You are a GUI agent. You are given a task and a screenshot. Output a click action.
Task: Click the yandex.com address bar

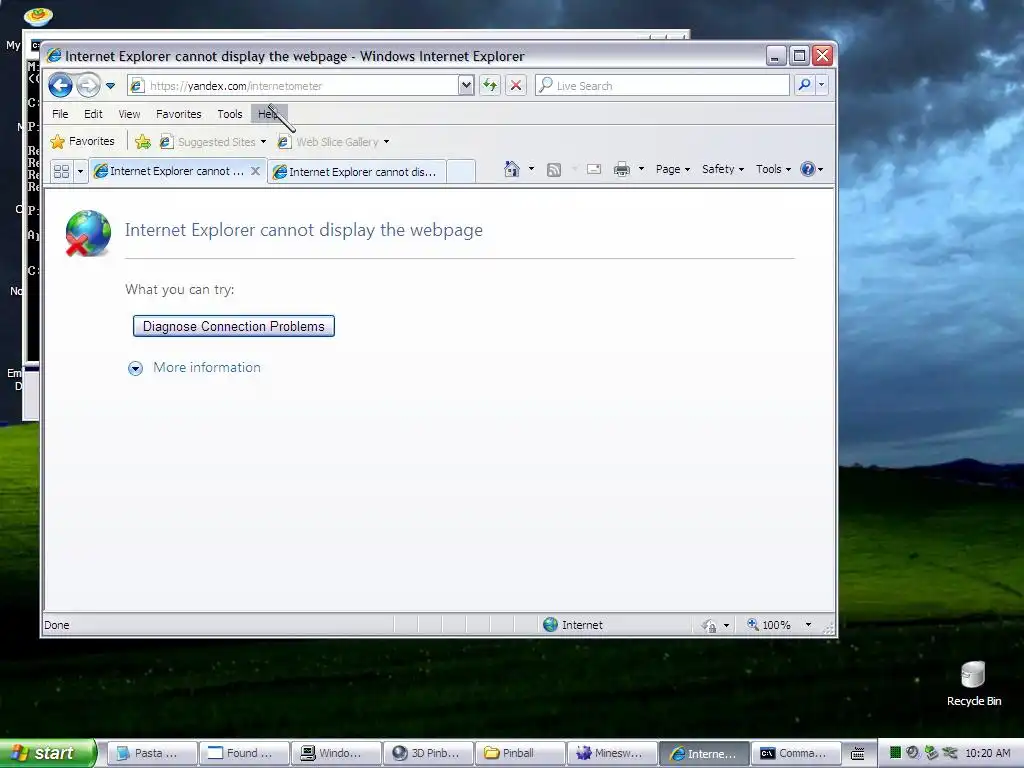click(293, 86)
